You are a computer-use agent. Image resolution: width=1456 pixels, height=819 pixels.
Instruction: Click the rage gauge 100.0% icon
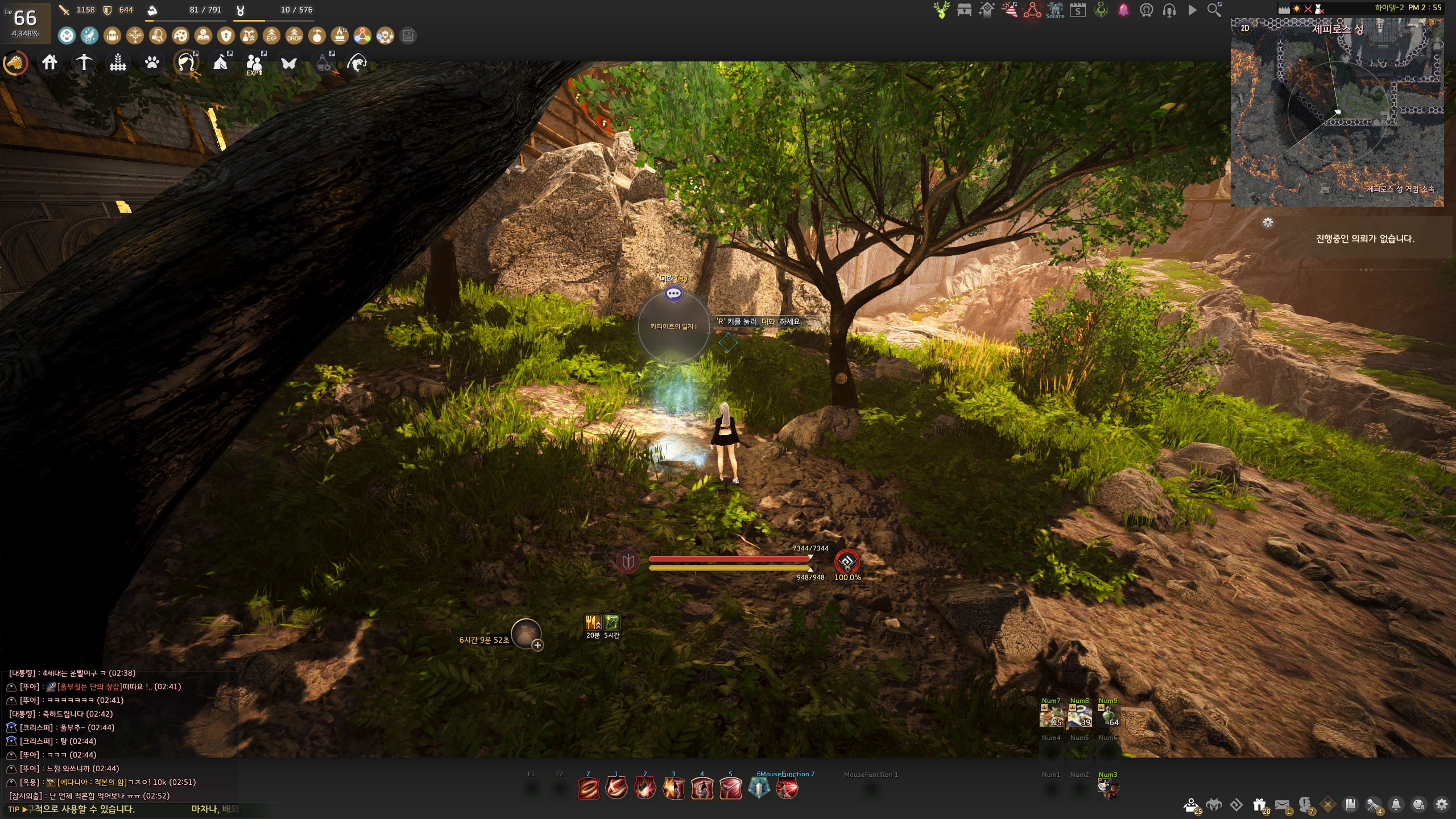[x=847, y=562]
